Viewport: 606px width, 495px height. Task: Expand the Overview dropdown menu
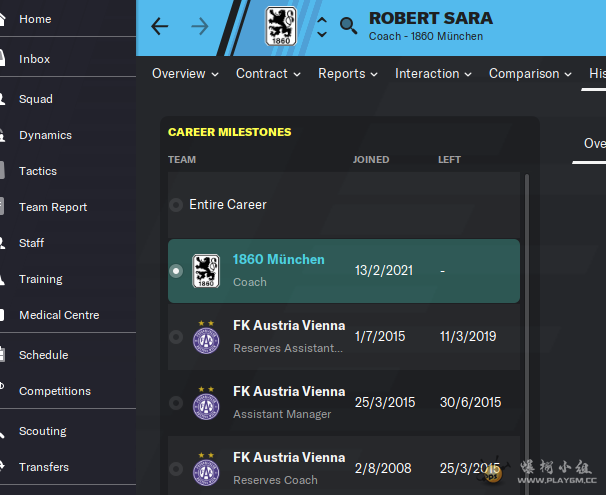185,74
